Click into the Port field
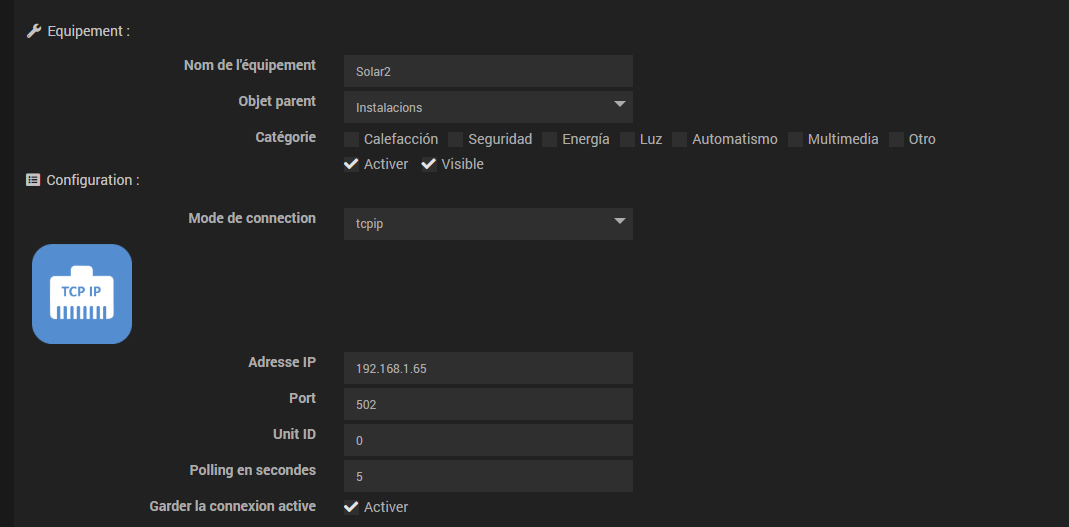The width and height of the screenshot is (1069, 527). 488,404
